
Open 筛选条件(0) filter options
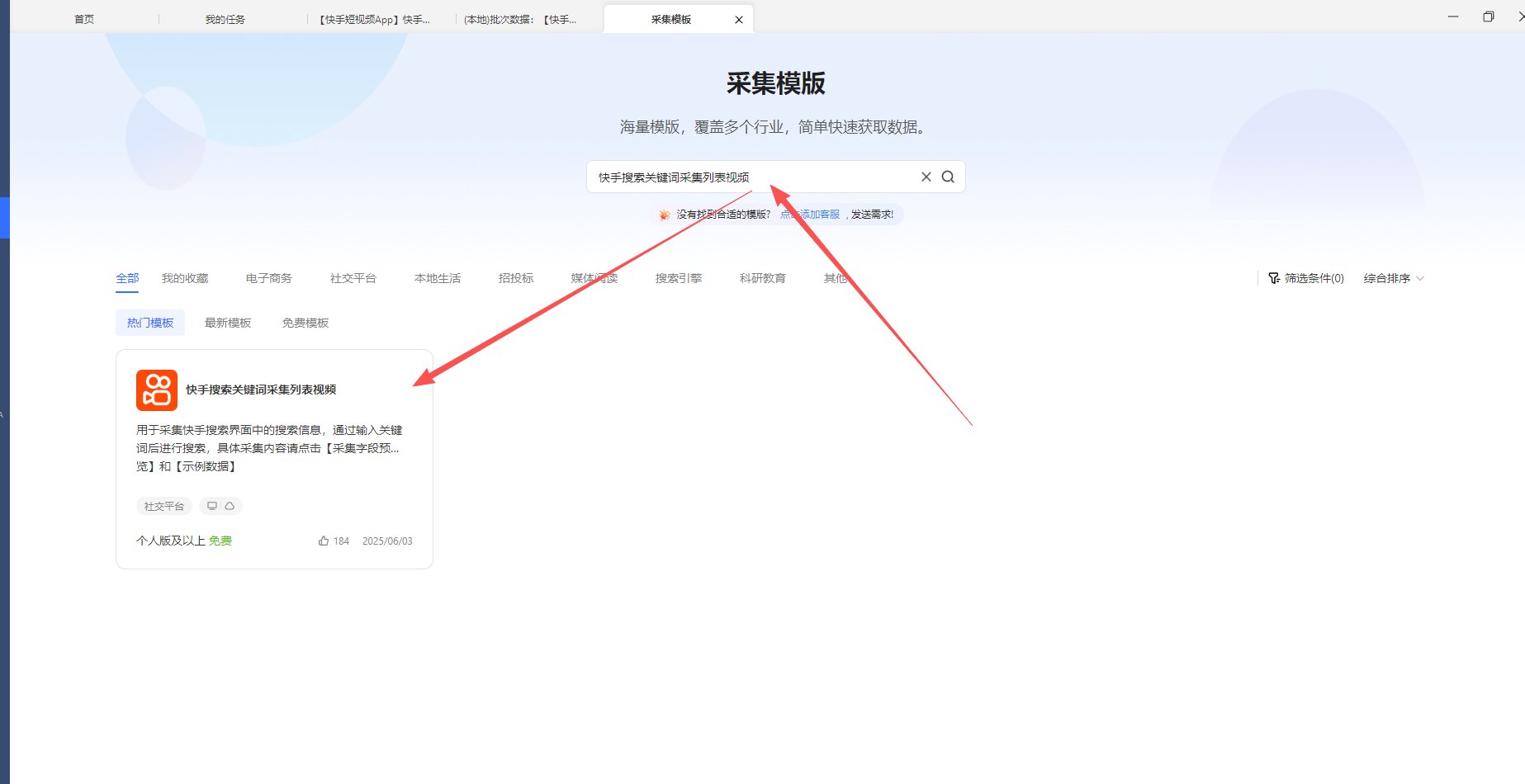tap(1306, 278)
